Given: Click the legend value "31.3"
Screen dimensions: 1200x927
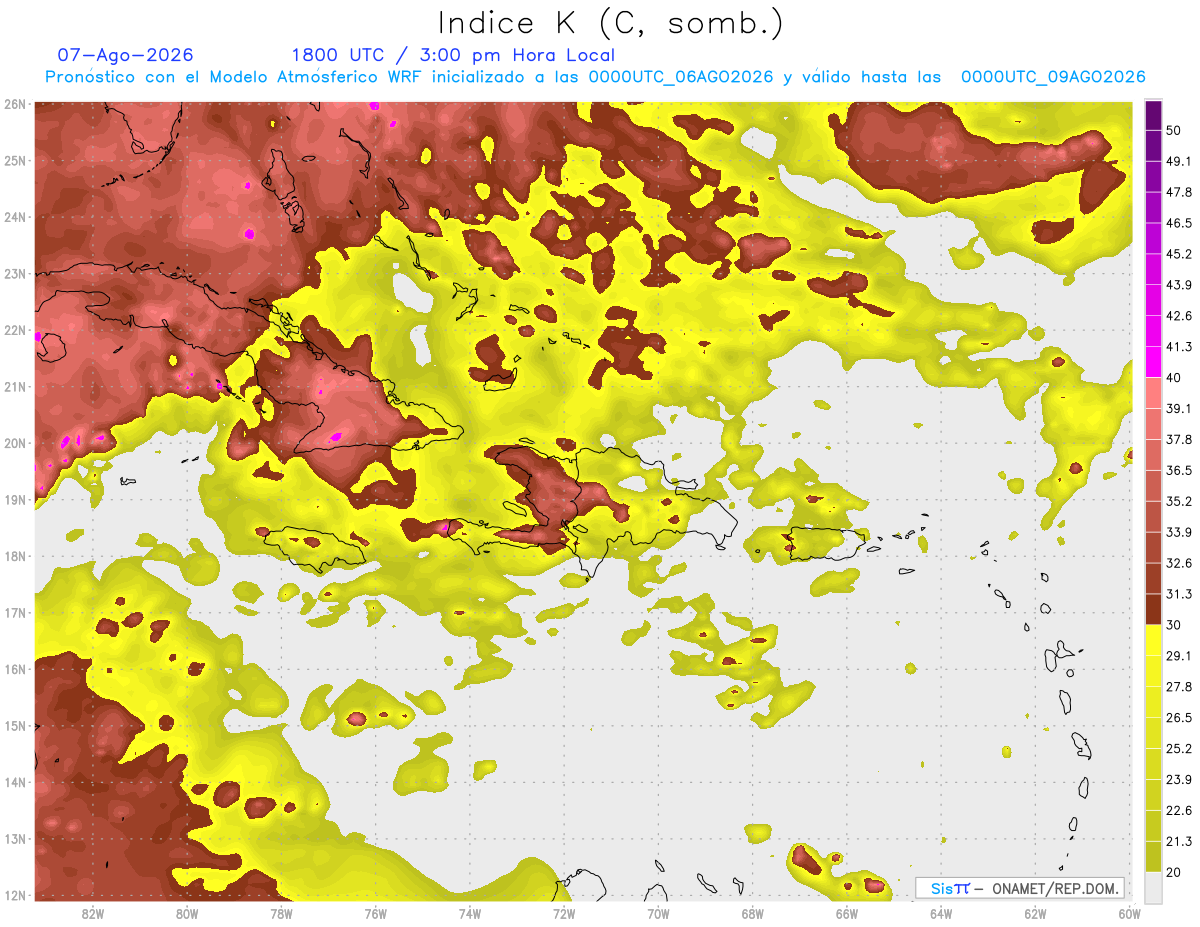Looking at the screenshot, I should click(x=1179, y=594).
